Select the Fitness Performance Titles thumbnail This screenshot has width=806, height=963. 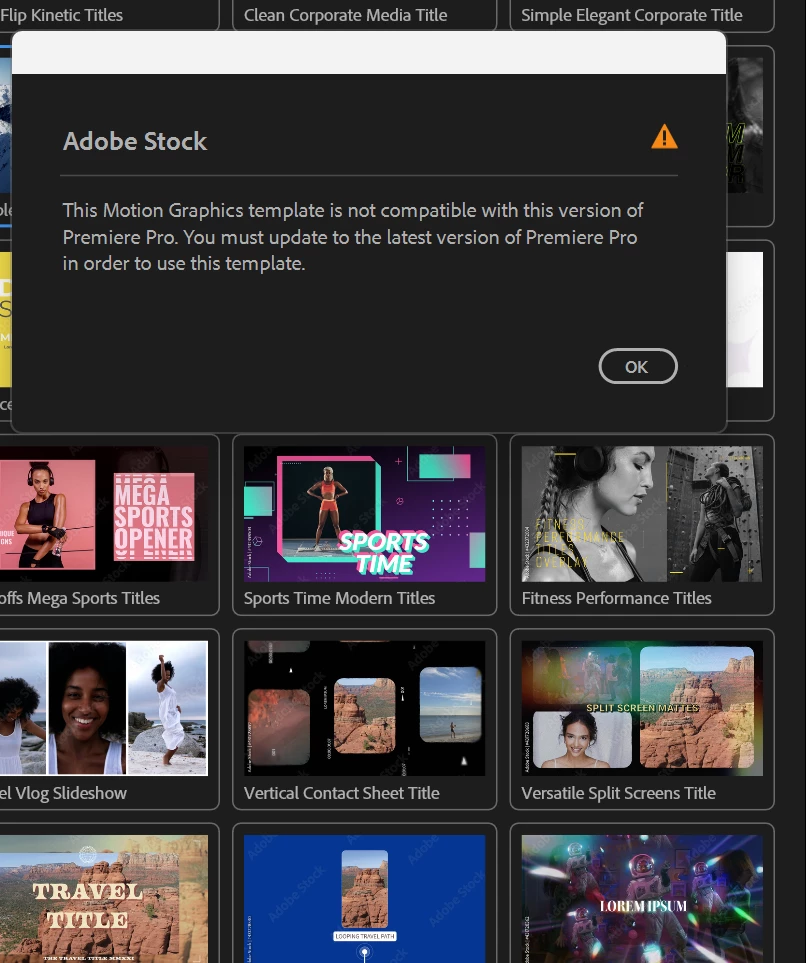click(642, 513)
